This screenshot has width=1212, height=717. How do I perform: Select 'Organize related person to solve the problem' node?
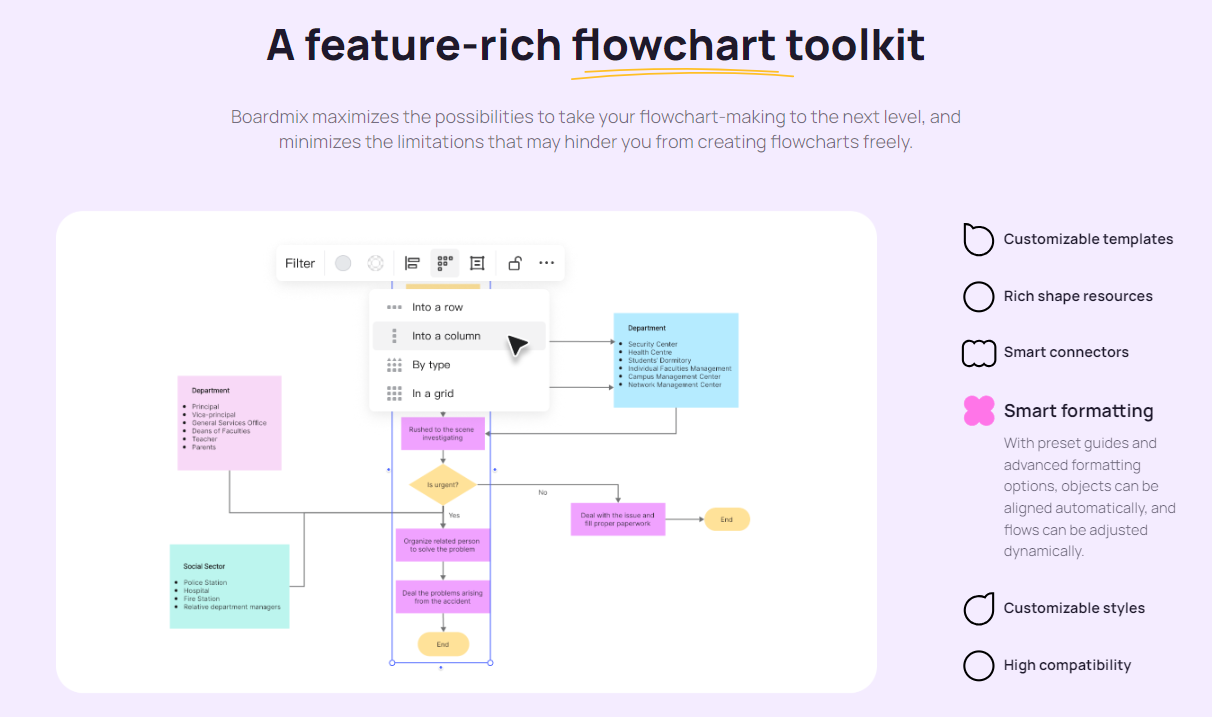443,545
